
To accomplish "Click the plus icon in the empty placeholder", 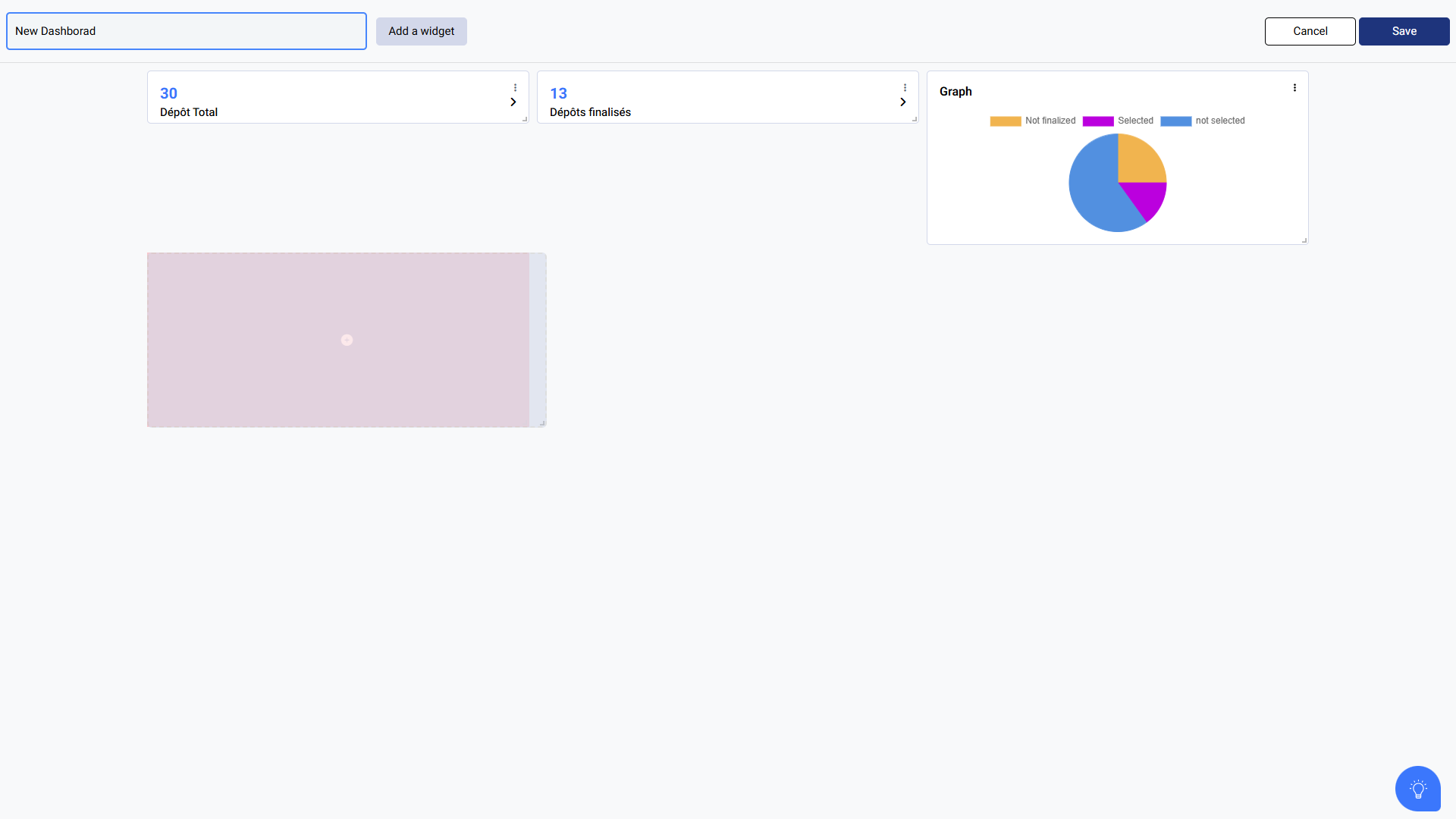I will pos(347,340).
